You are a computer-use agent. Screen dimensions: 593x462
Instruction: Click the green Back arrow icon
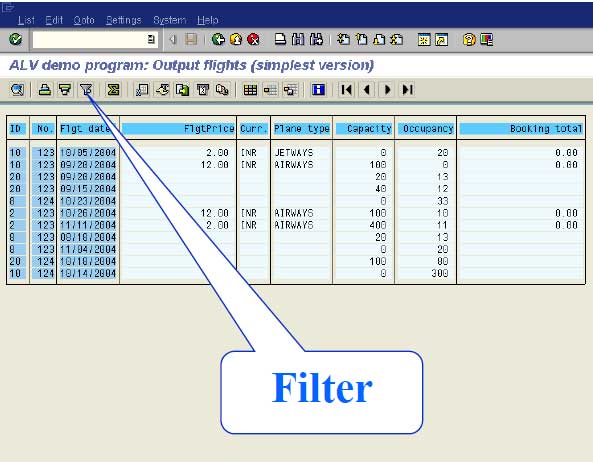pos(218,39)
